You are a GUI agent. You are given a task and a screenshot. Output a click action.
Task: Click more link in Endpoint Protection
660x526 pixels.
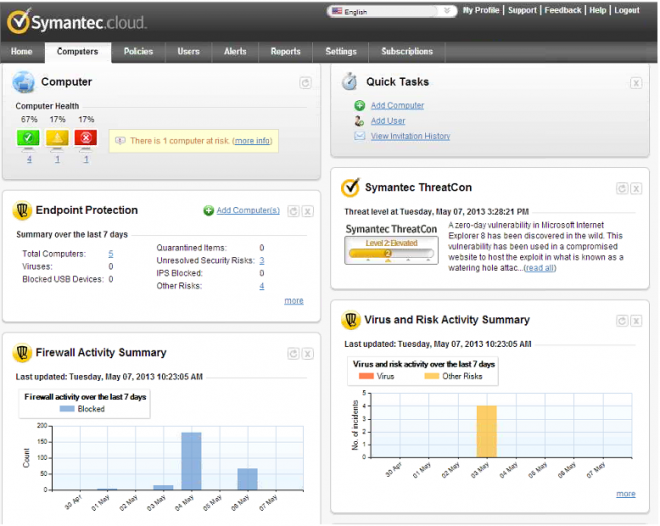294,301
